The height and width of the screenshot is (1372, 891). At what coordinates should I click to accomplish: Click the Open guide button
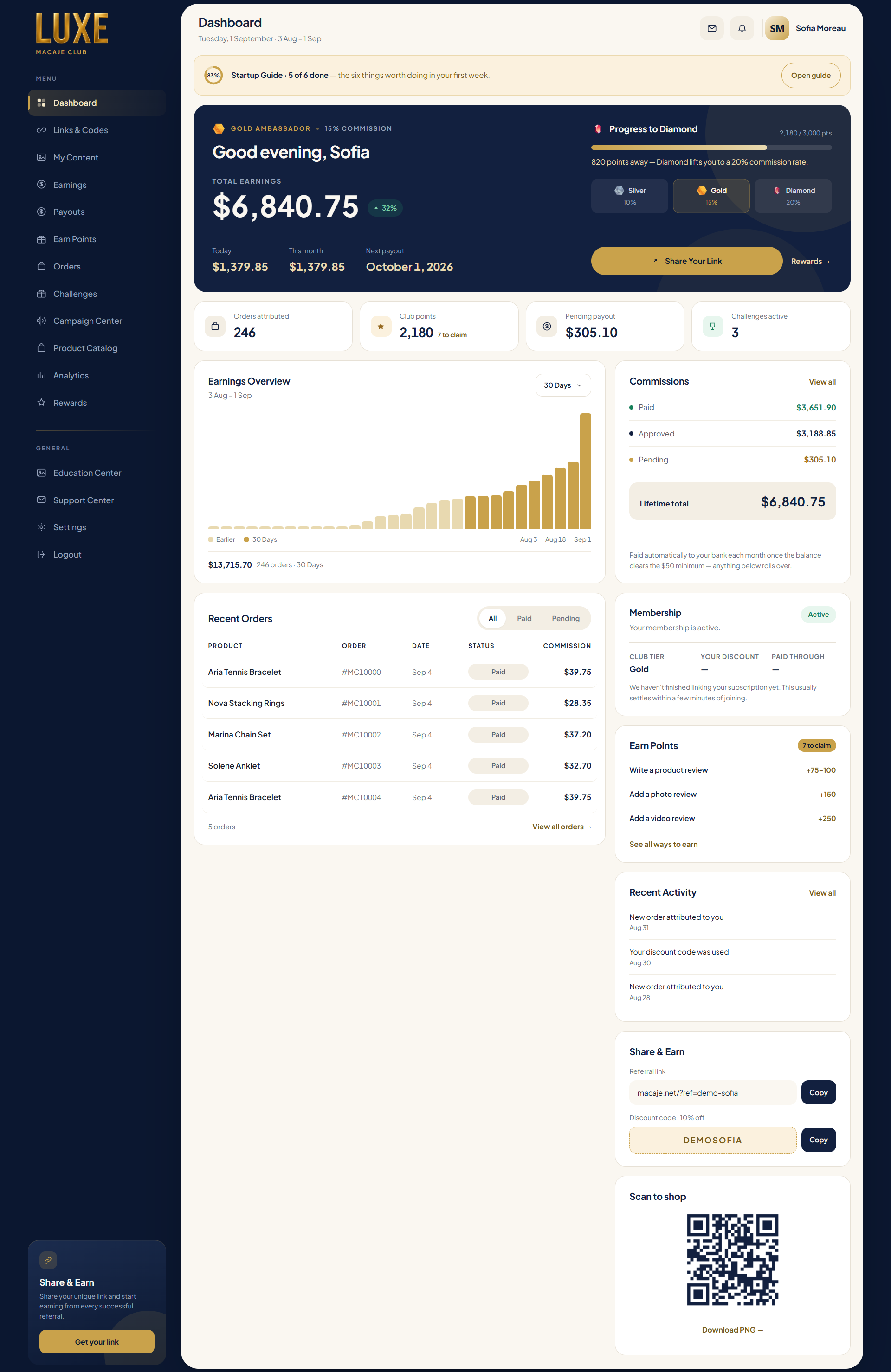coord(810,76)
